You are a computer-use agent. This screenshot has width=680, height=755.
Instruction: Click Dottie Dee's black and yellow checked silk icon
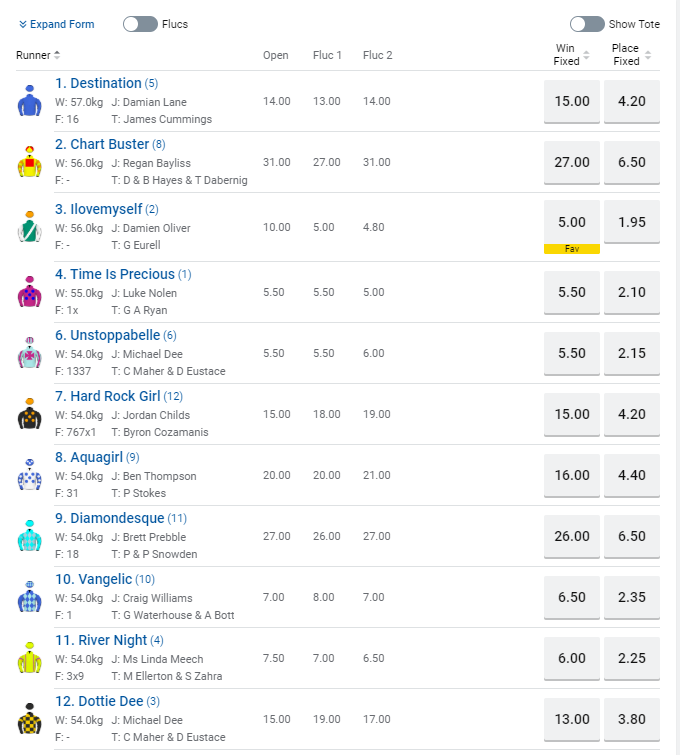pyautogui.click(x=28, y=719)
